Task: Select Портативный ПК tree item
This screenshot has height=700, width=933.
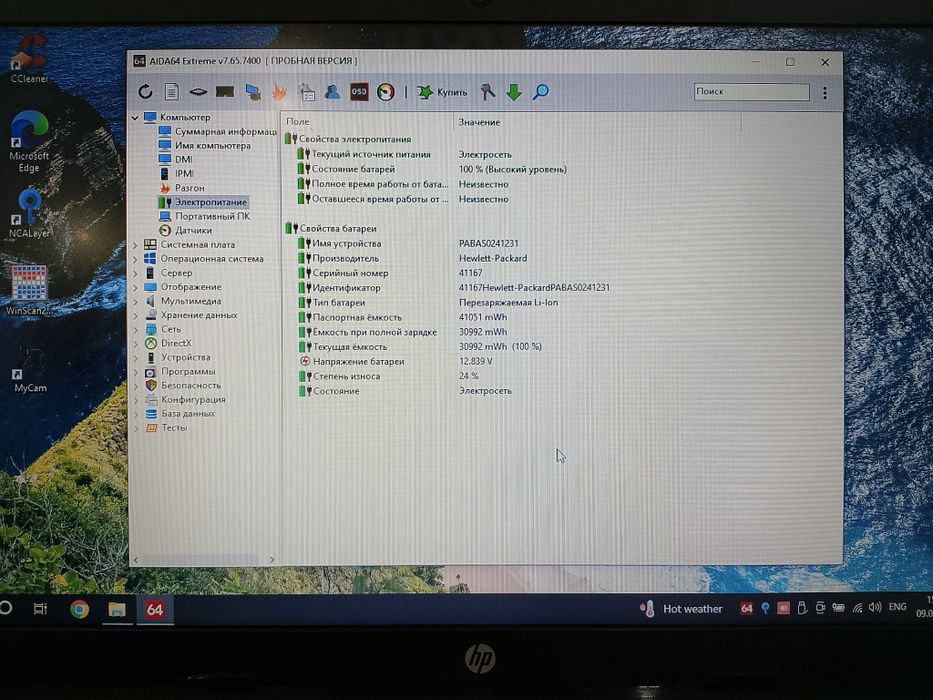Action: (x=205, y=216)
